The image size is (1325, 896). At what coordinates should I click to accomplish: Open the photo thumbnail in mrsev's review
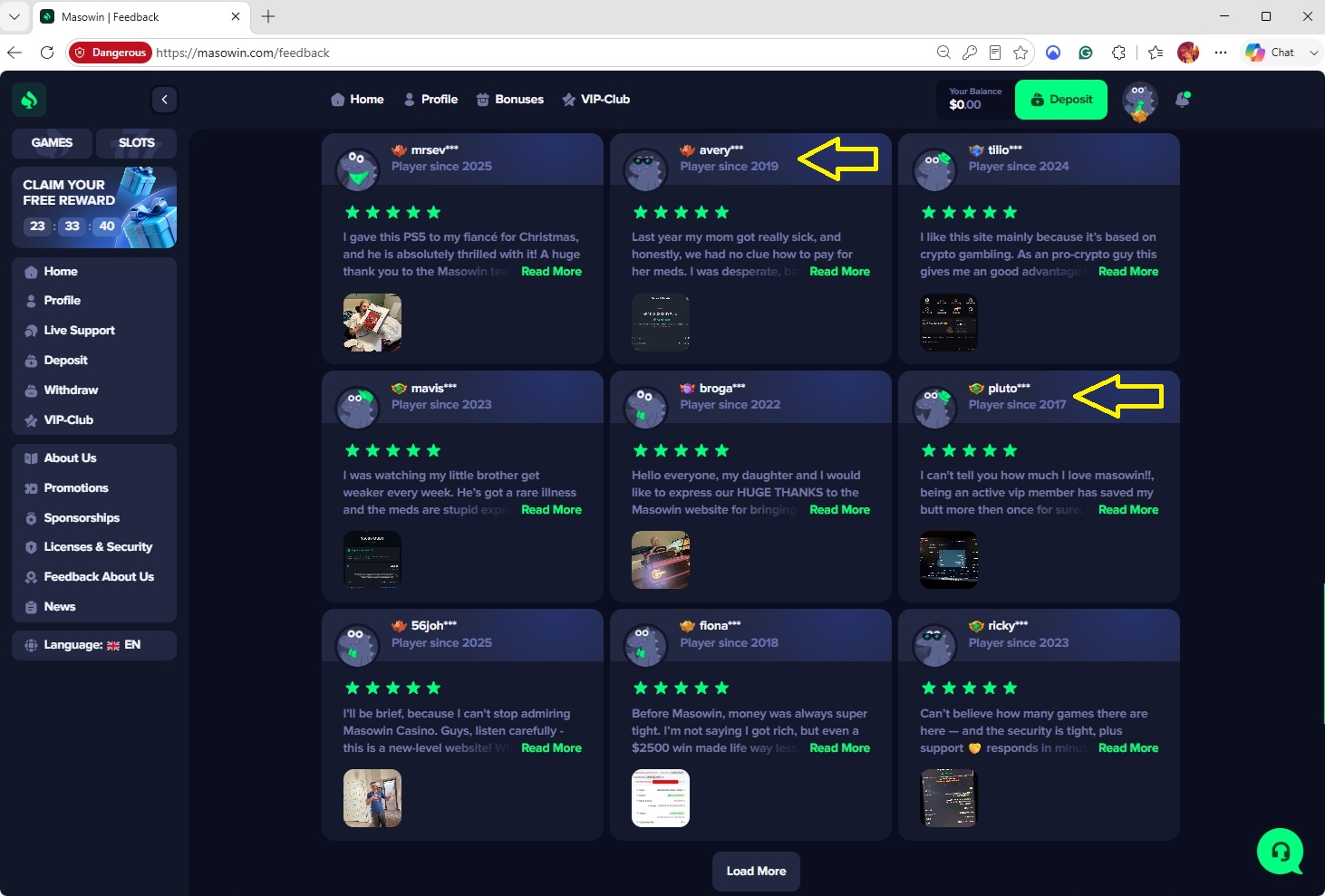point(372,323)
